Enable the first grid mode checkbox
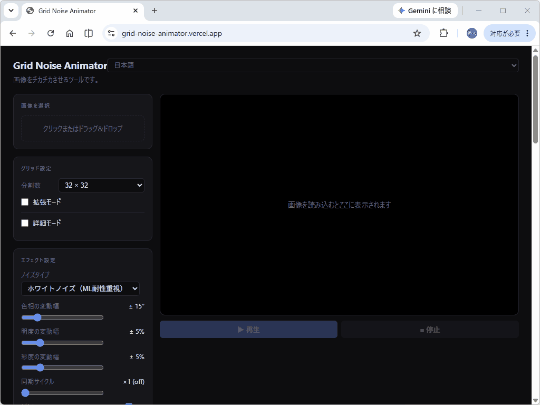Image resolution: width=540 pixels, height=405 pixels. pos(25,202)
